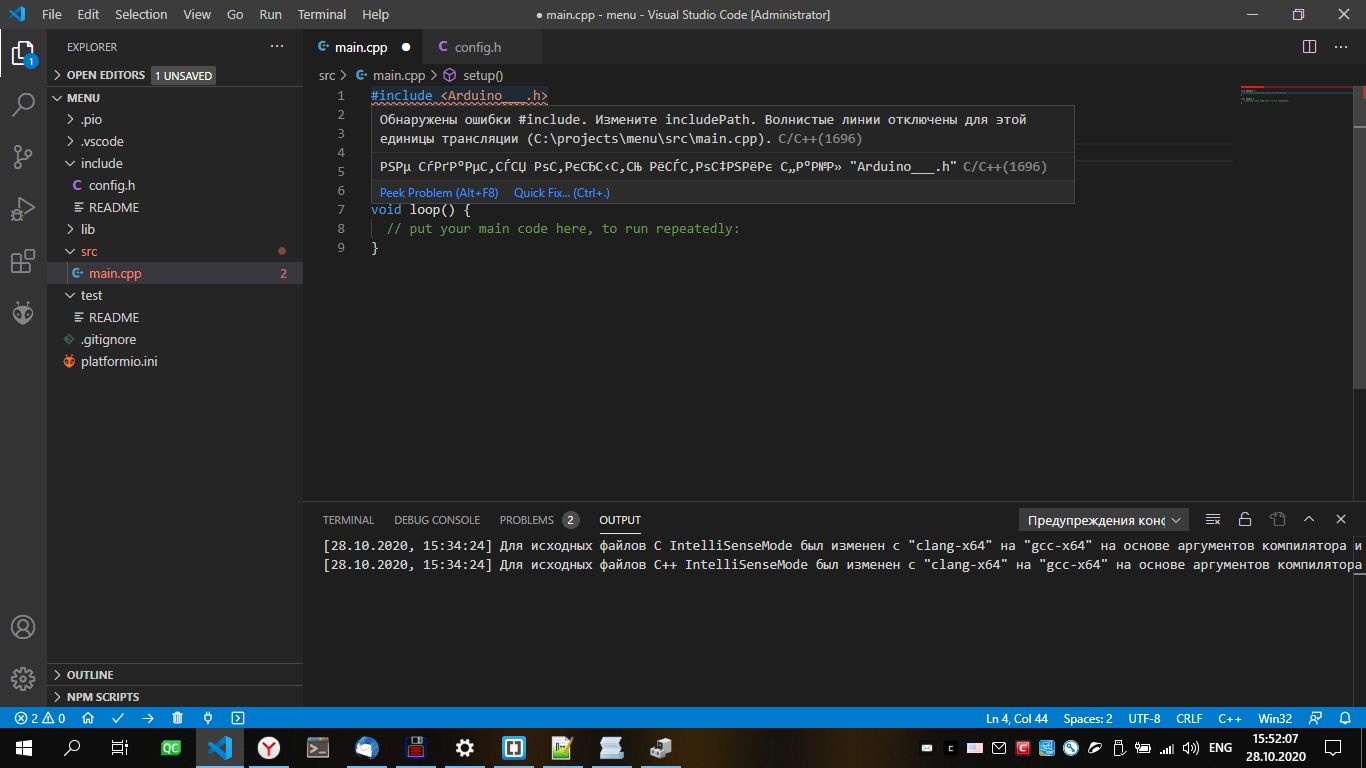Expand the lib folder
This screenshot has width=1366, height=768.
[175, 229]
